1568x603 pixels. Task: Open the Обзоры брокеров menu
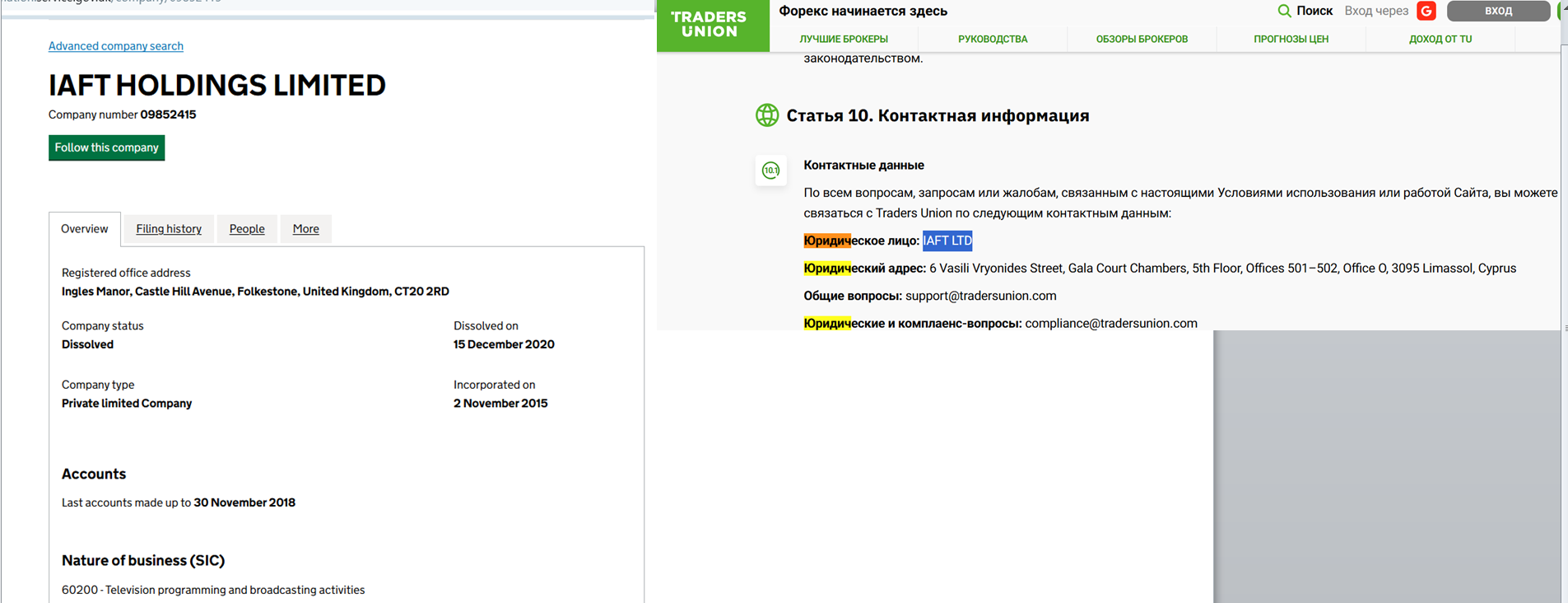click(1142, 39)
